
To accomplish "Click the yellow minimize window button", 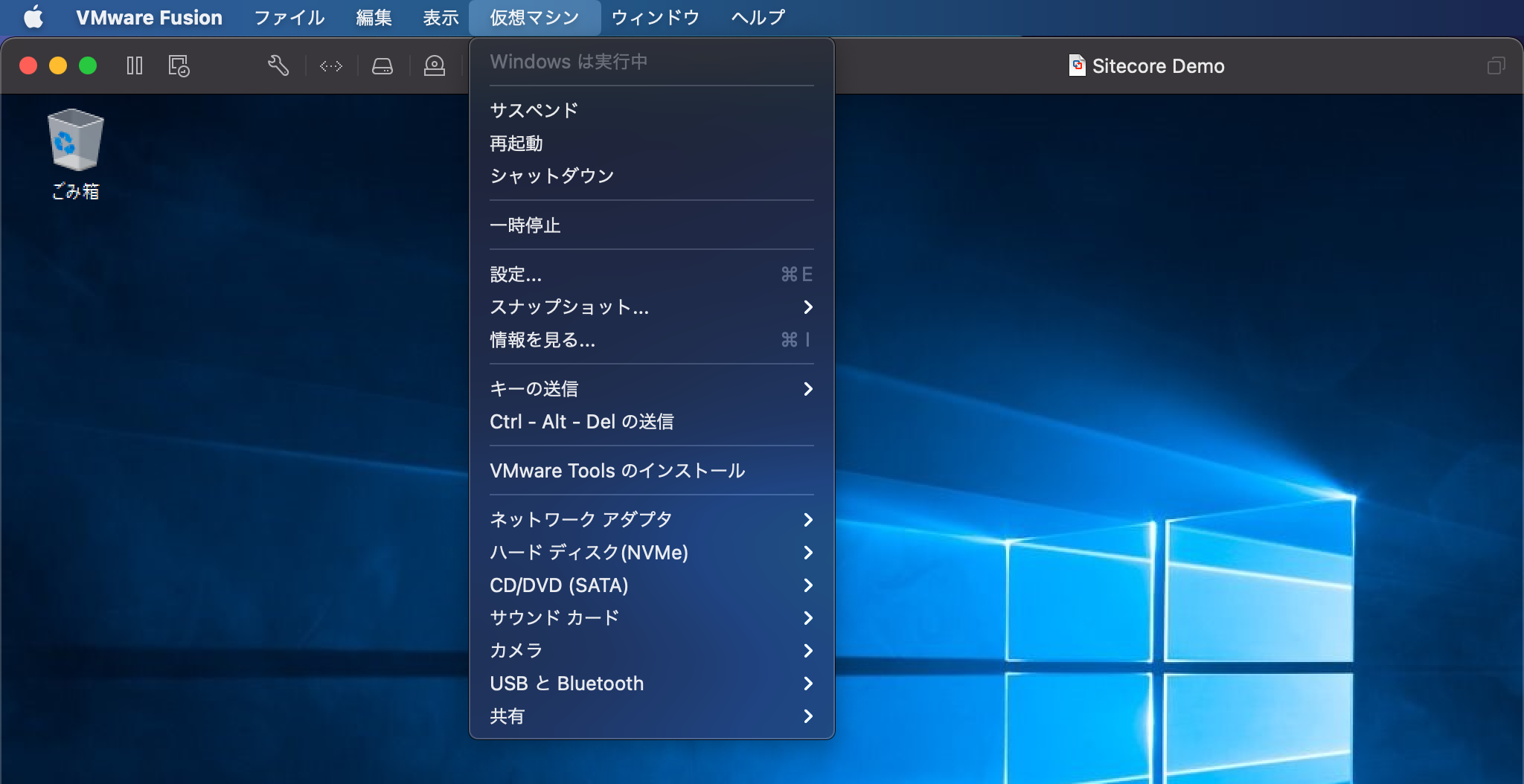I will tap(58, 65).
